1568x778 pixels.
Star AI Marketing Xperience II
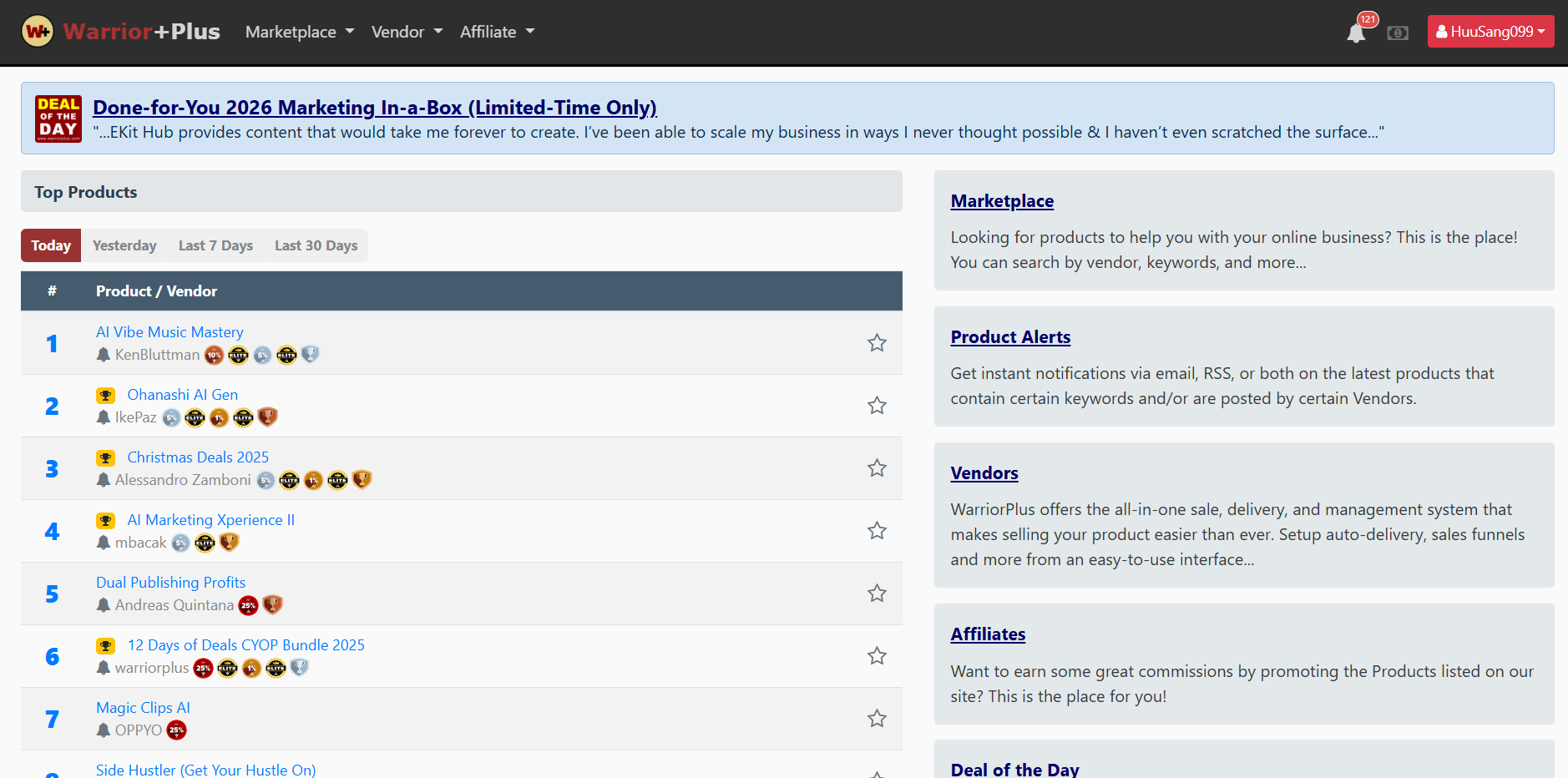(x=877, y=531)
